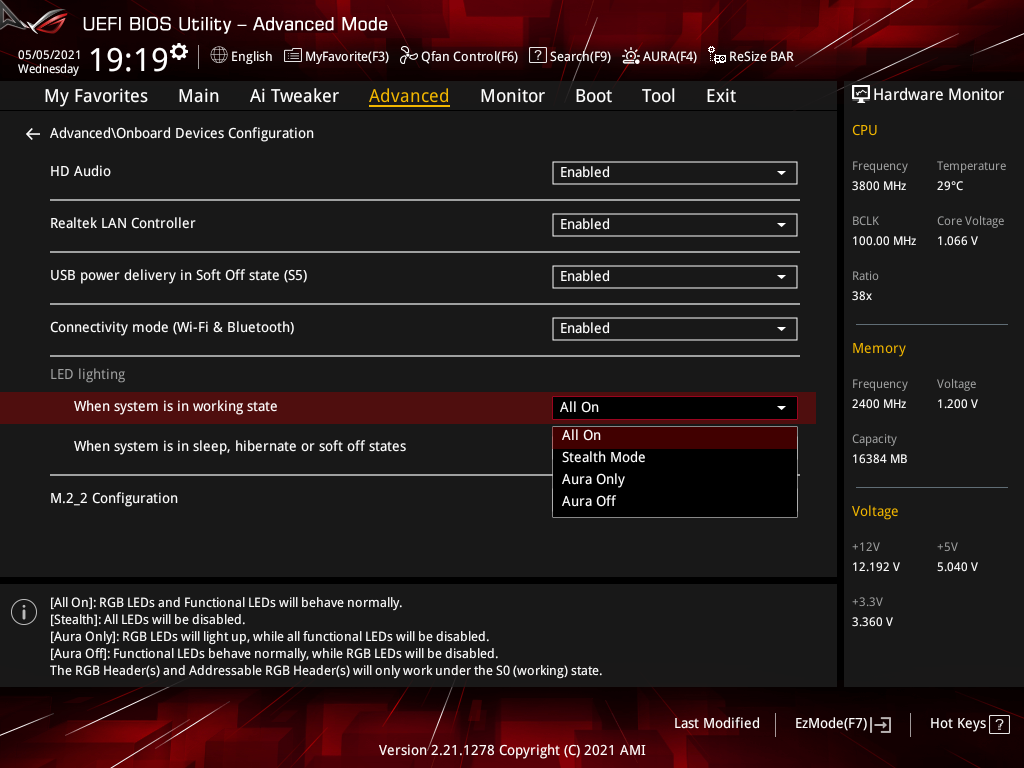
Task: Click the globe icon for English language
Action: tap(219, 56)
